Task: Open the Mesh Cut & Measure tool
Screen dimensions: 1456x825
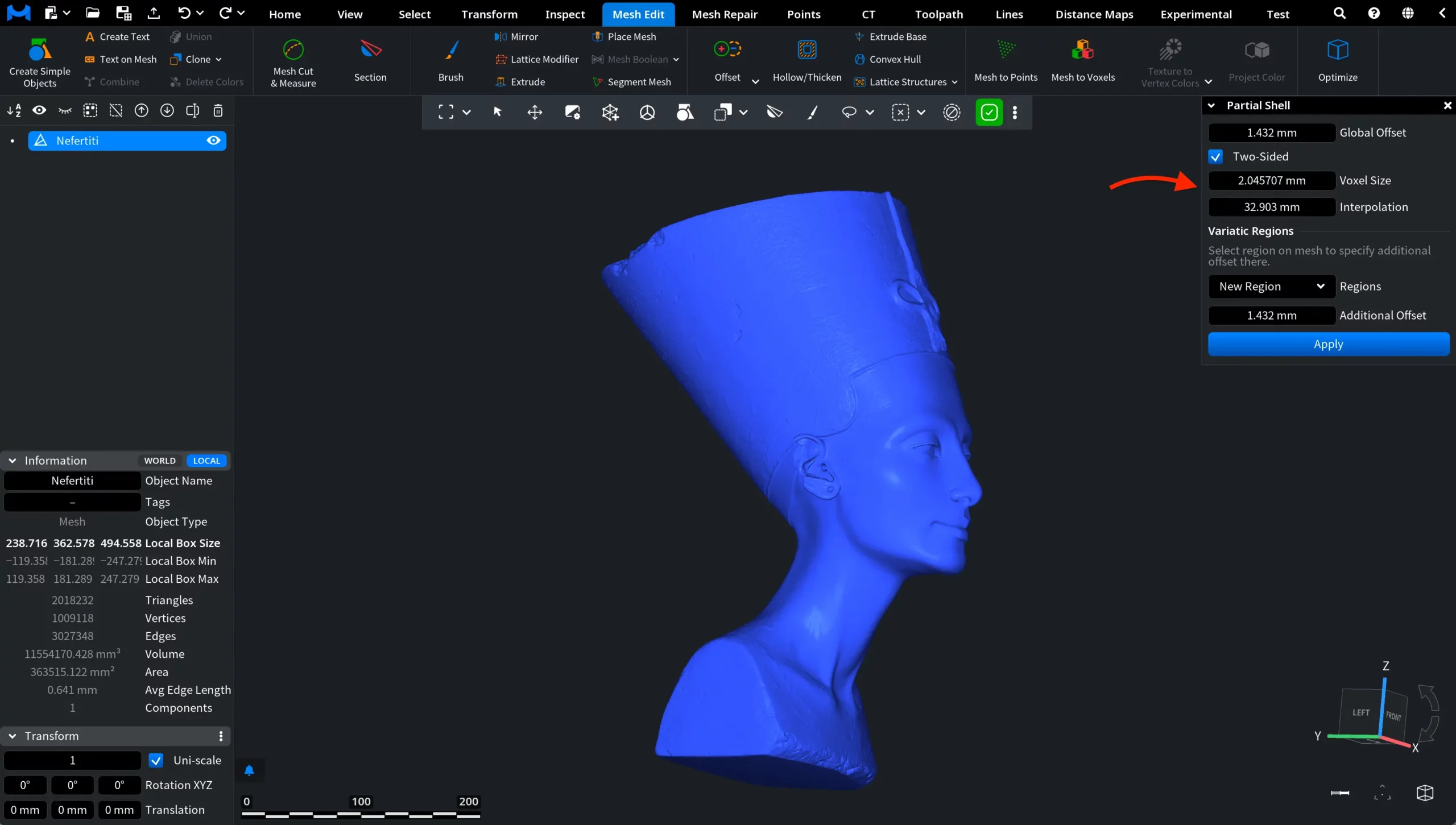Action: click(x=293, y=61)
